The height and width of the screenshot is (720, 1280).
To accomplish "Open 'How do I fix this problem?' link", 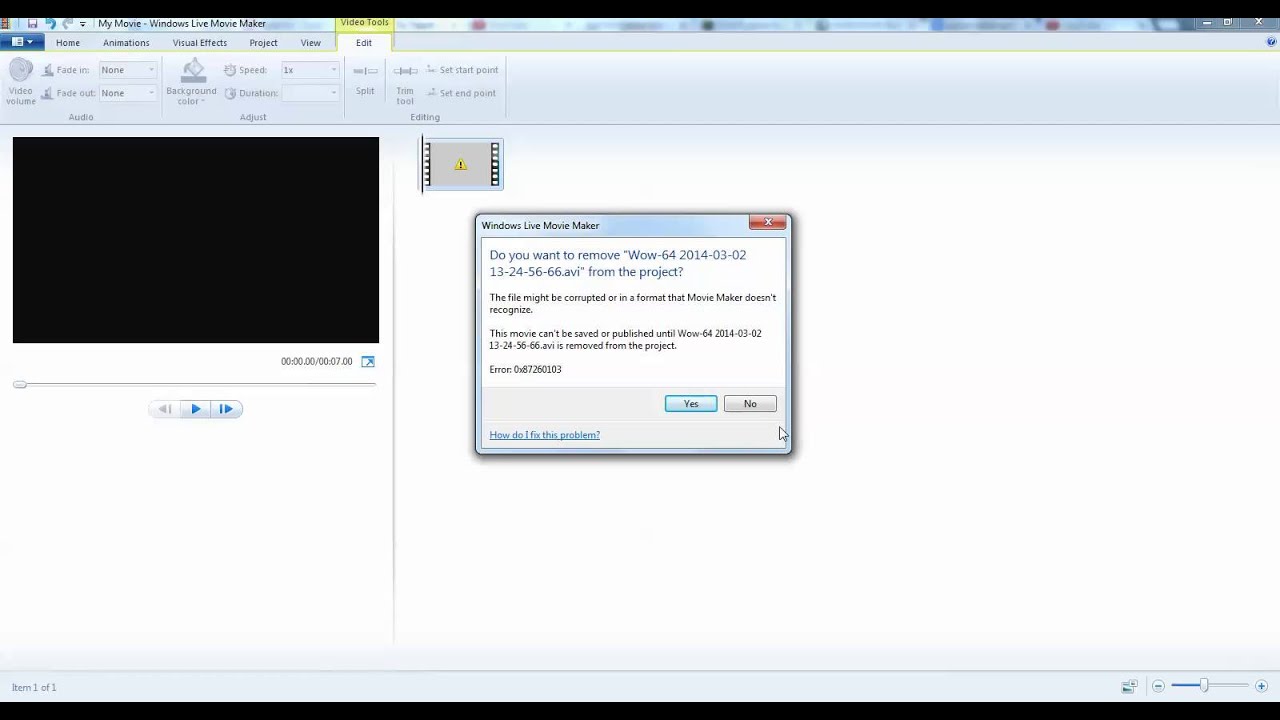I will [x=545, y=435].
